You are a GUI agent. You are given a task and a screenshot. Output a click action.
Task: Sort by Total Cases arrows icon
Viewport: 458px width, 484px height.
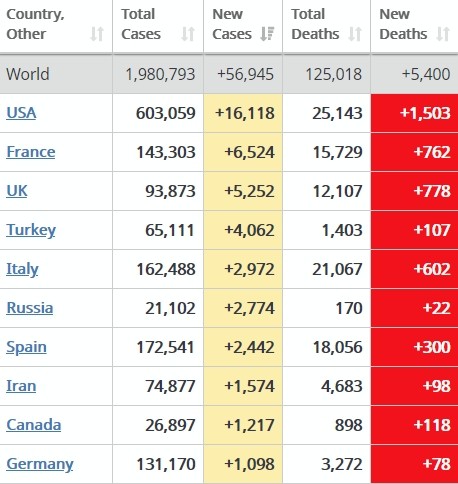pyautogui.click(x=188, y=34)
